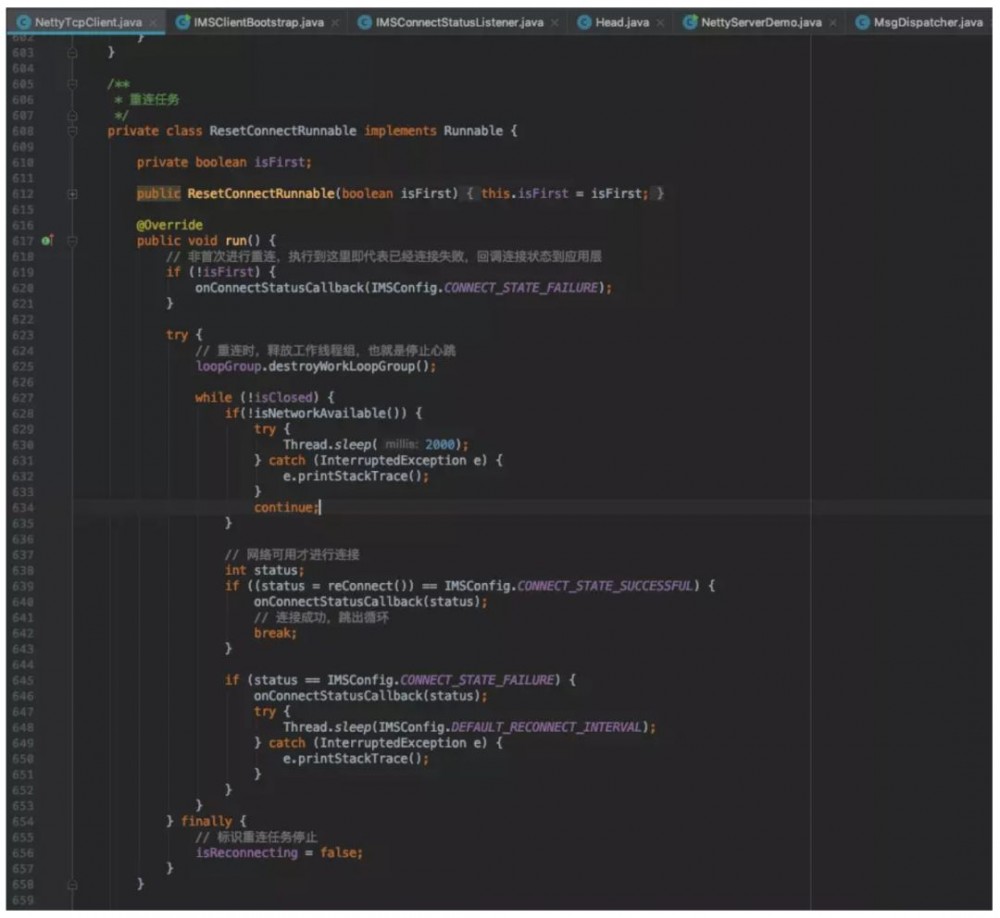Click CONNECT_STATE_SUCCESSFUL constant
Viewport: 1000px width, 918px height.
pos(605,586)
